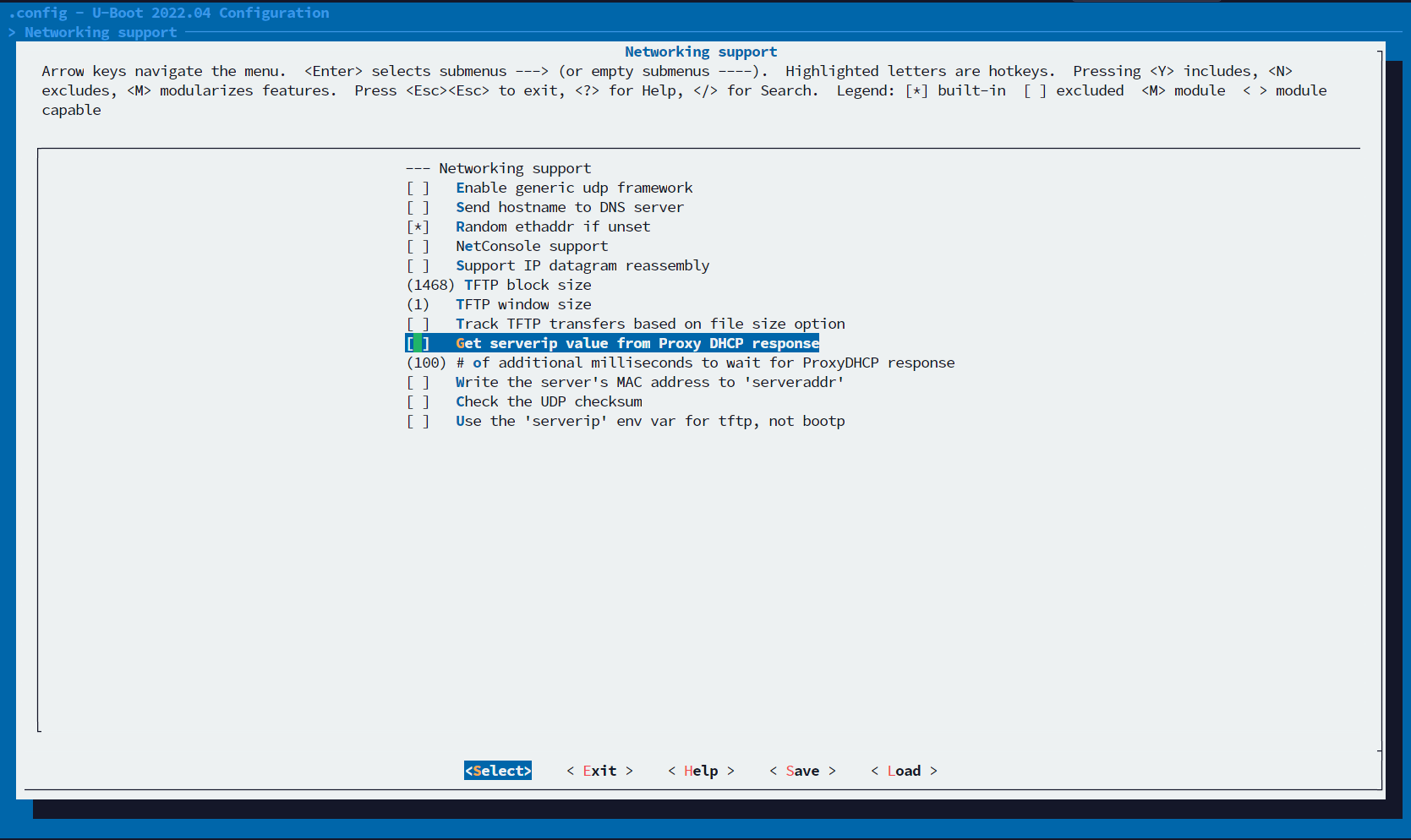Select the 'Check the UDP checksum' label

tap(549, 401)
